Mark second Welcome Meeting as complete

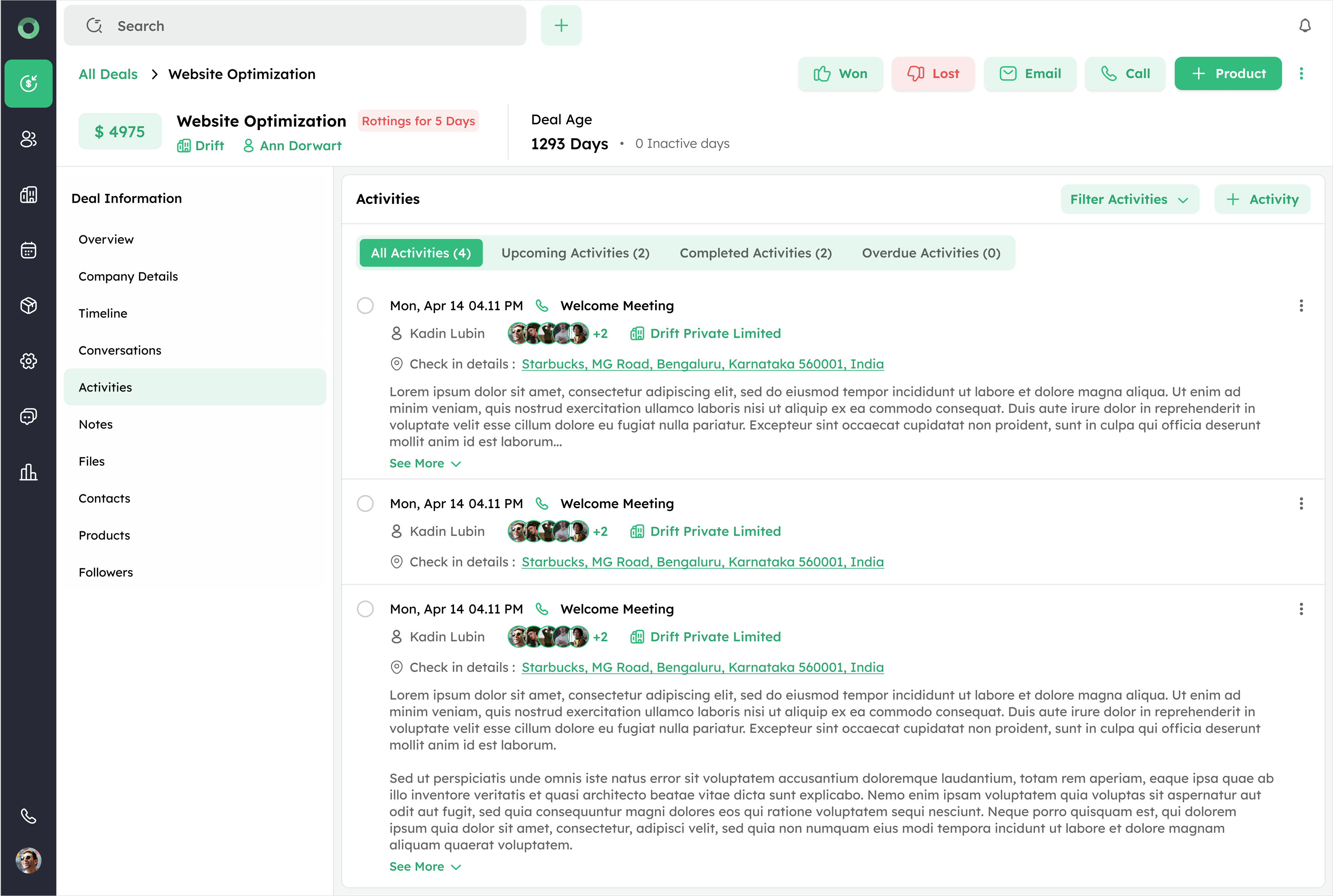(365, 503)
